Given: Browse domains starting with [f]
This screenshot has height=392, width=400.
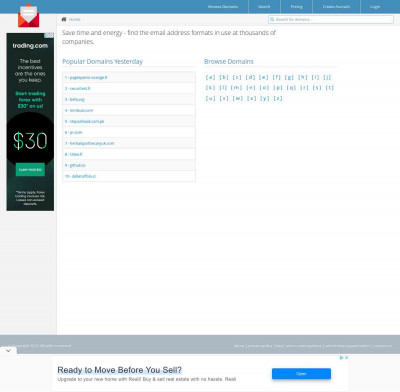Looking at the screenshot, I should [277, 77].
